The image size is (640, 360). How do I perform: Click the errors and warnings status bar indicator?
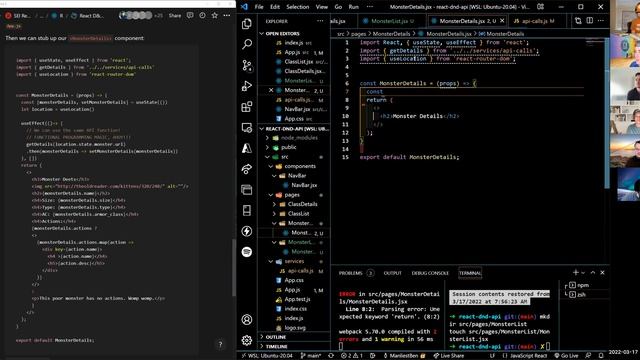point(352,356)
